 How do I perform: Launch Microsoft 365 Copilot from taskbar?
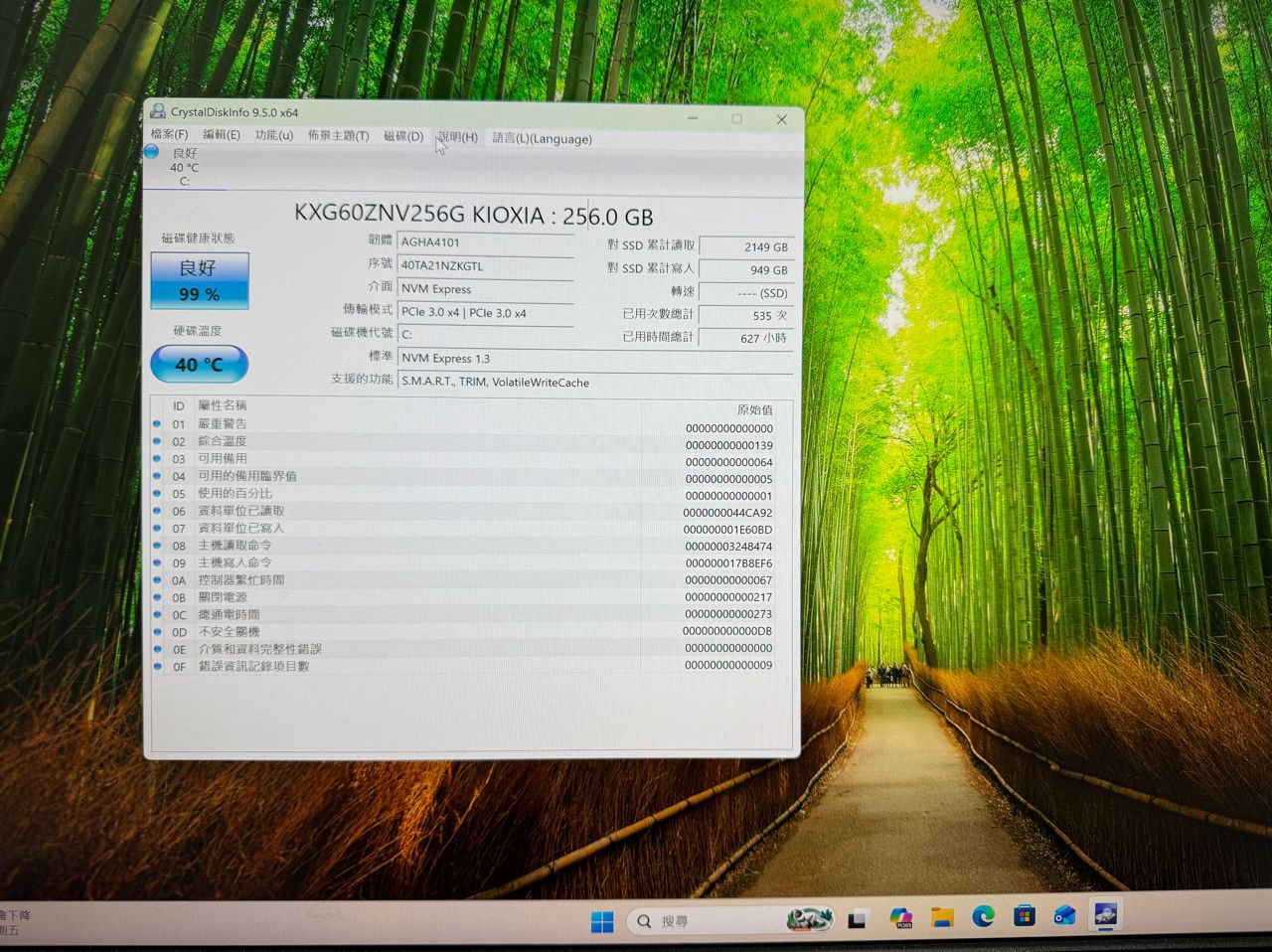[900, 918]
